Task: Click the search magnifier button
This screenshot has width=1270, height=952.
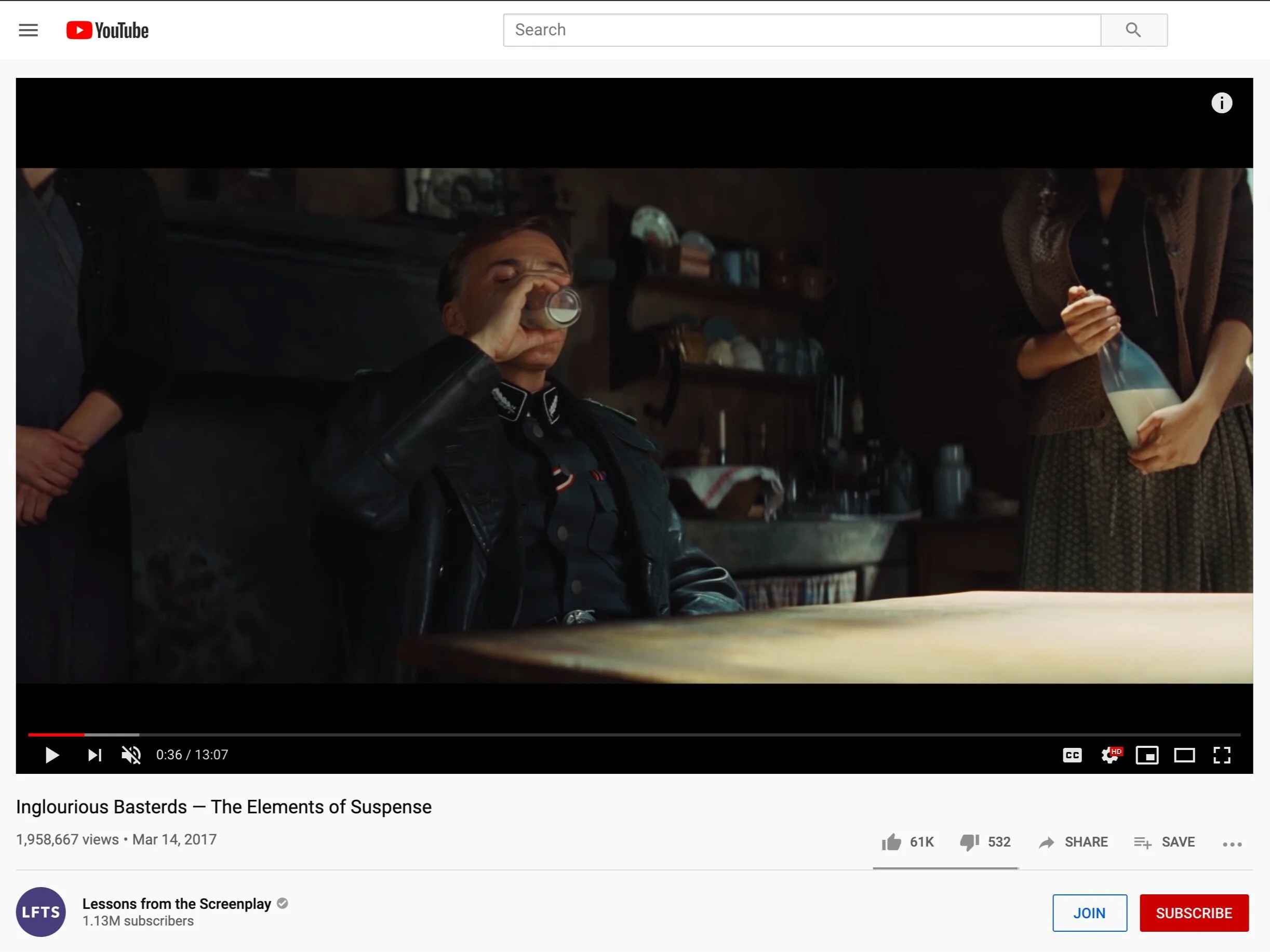Action: tap(1133, 30)
